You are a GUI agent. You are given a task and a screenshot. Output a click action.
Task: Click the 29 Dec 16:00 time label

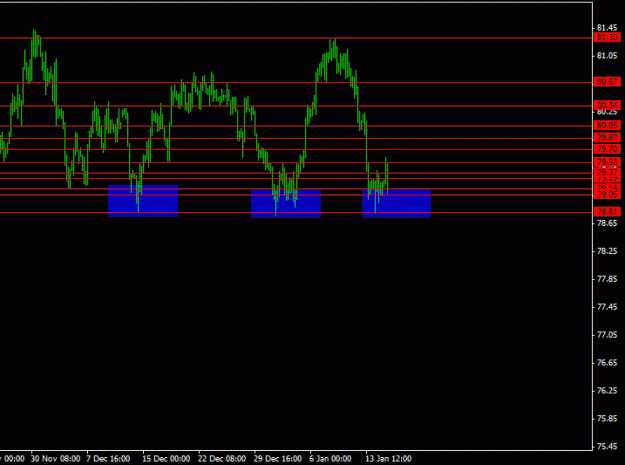[278, 459]
